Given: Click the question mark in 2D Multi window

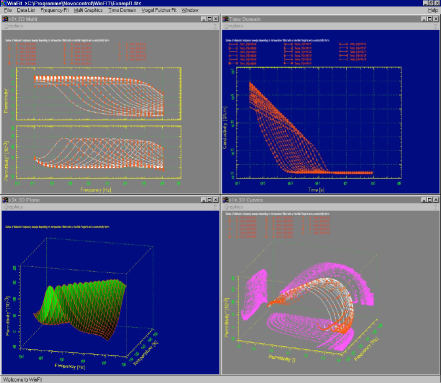Looking at the screenshot, I should coord(215,26).
